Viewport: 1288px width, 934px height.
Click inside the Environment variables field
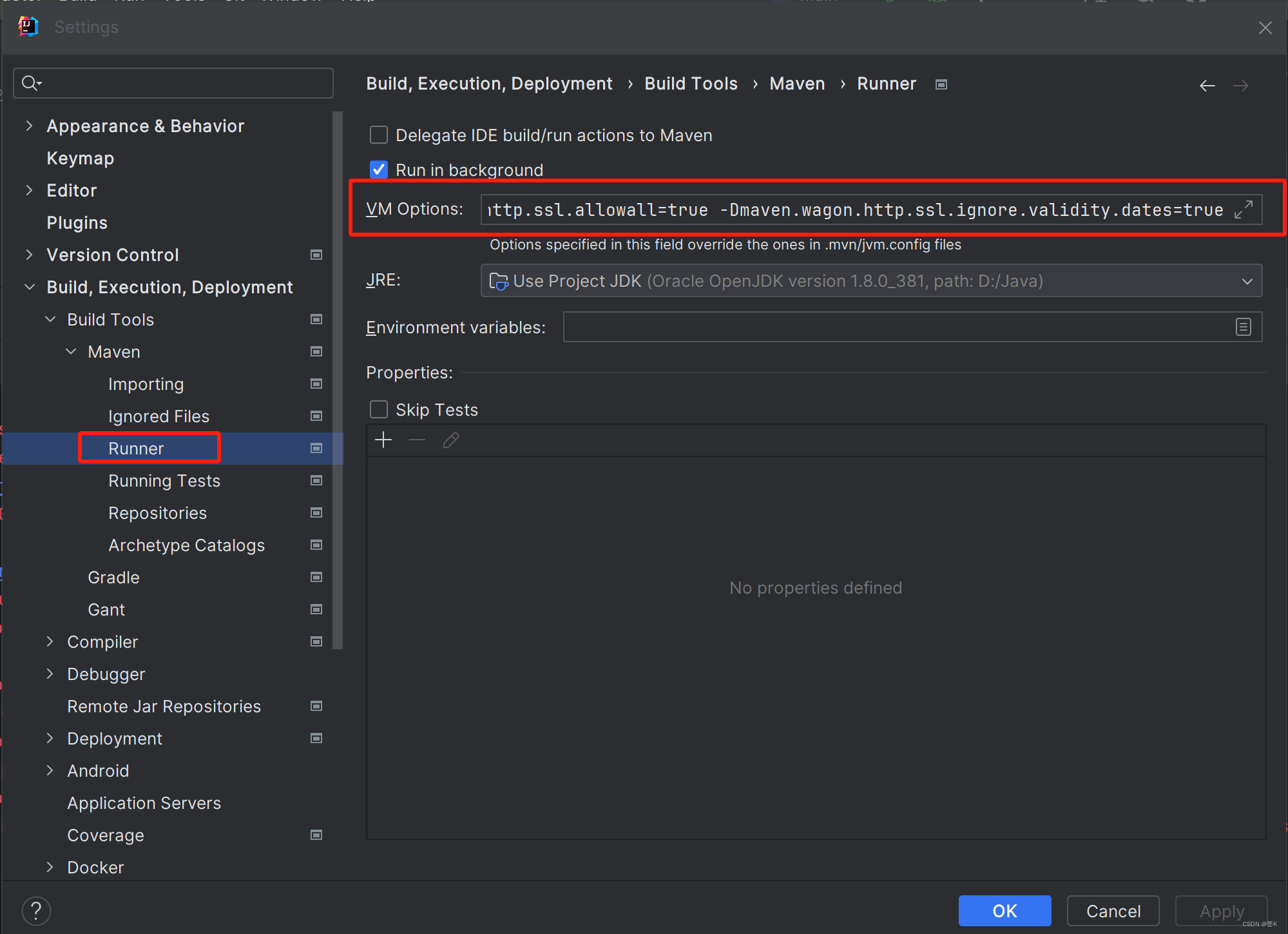pyautogui.click(x=896, y=327)
